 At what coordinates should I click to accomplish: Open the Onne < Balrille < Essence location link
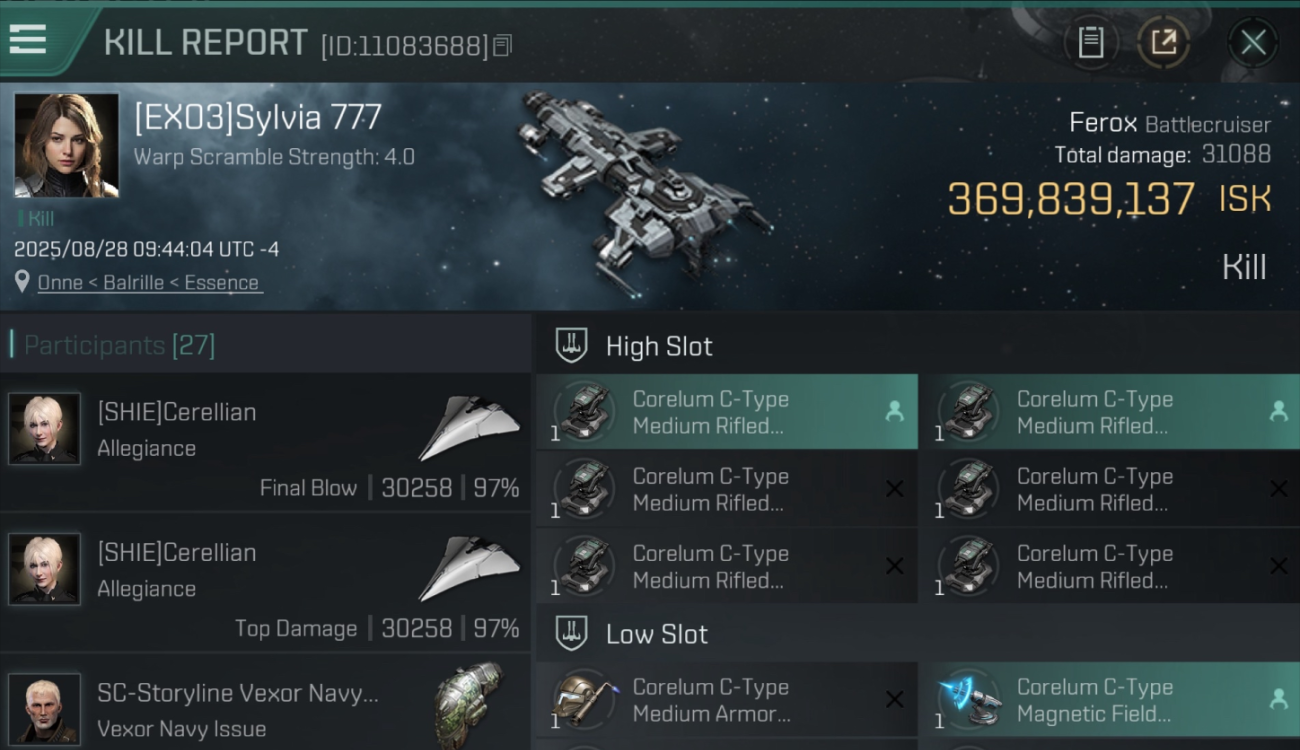pos(149,283)
